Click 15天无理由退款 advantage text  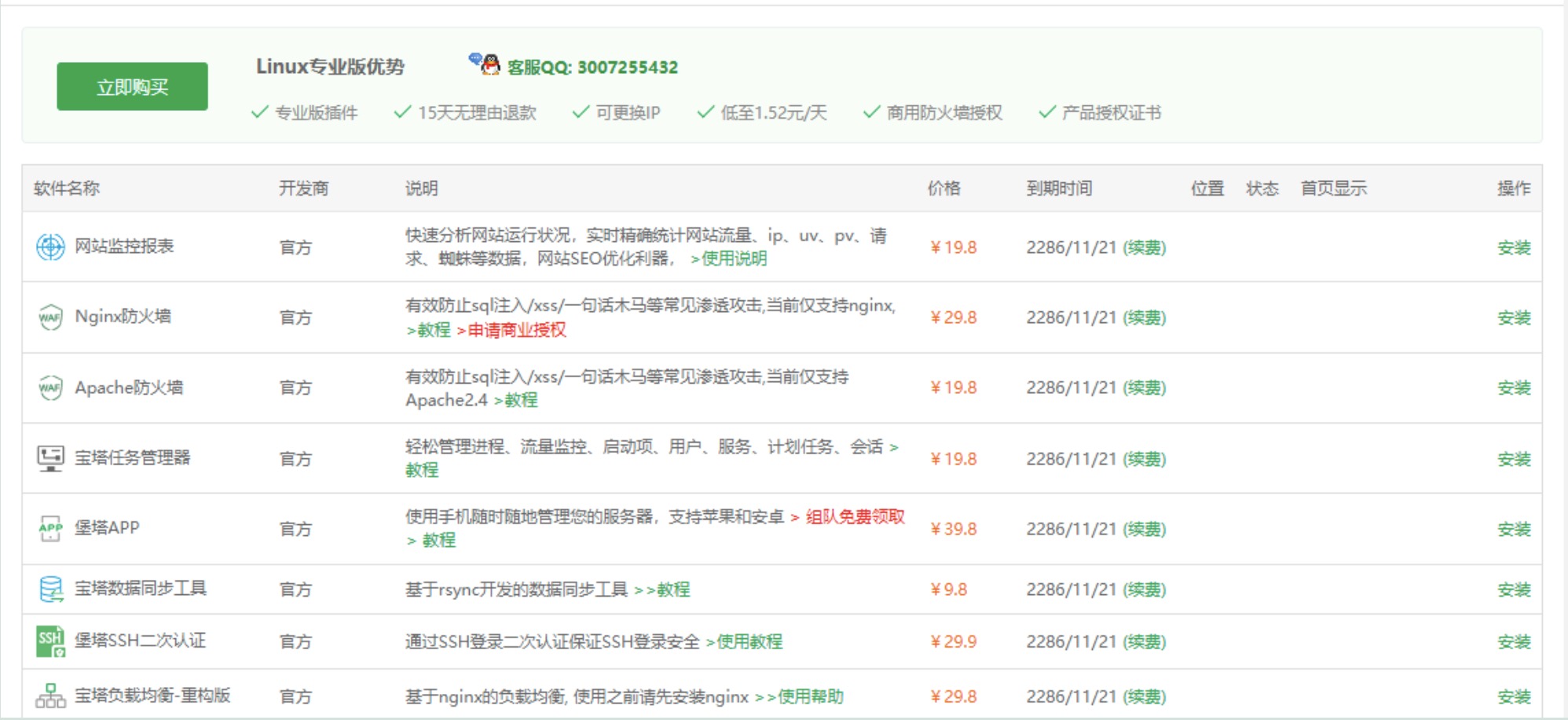point(477,112)
